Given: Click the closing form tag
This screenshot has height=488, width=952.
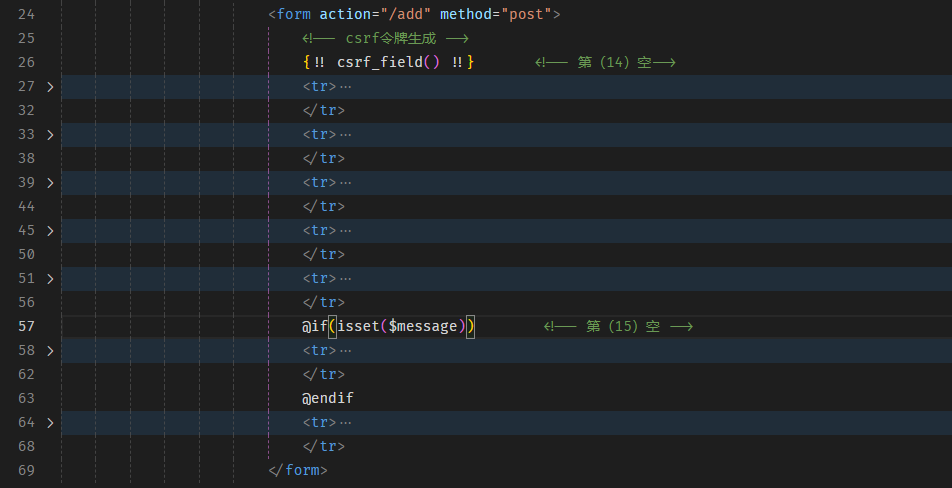Looking at the screenshot, I should tap(298, 470).
